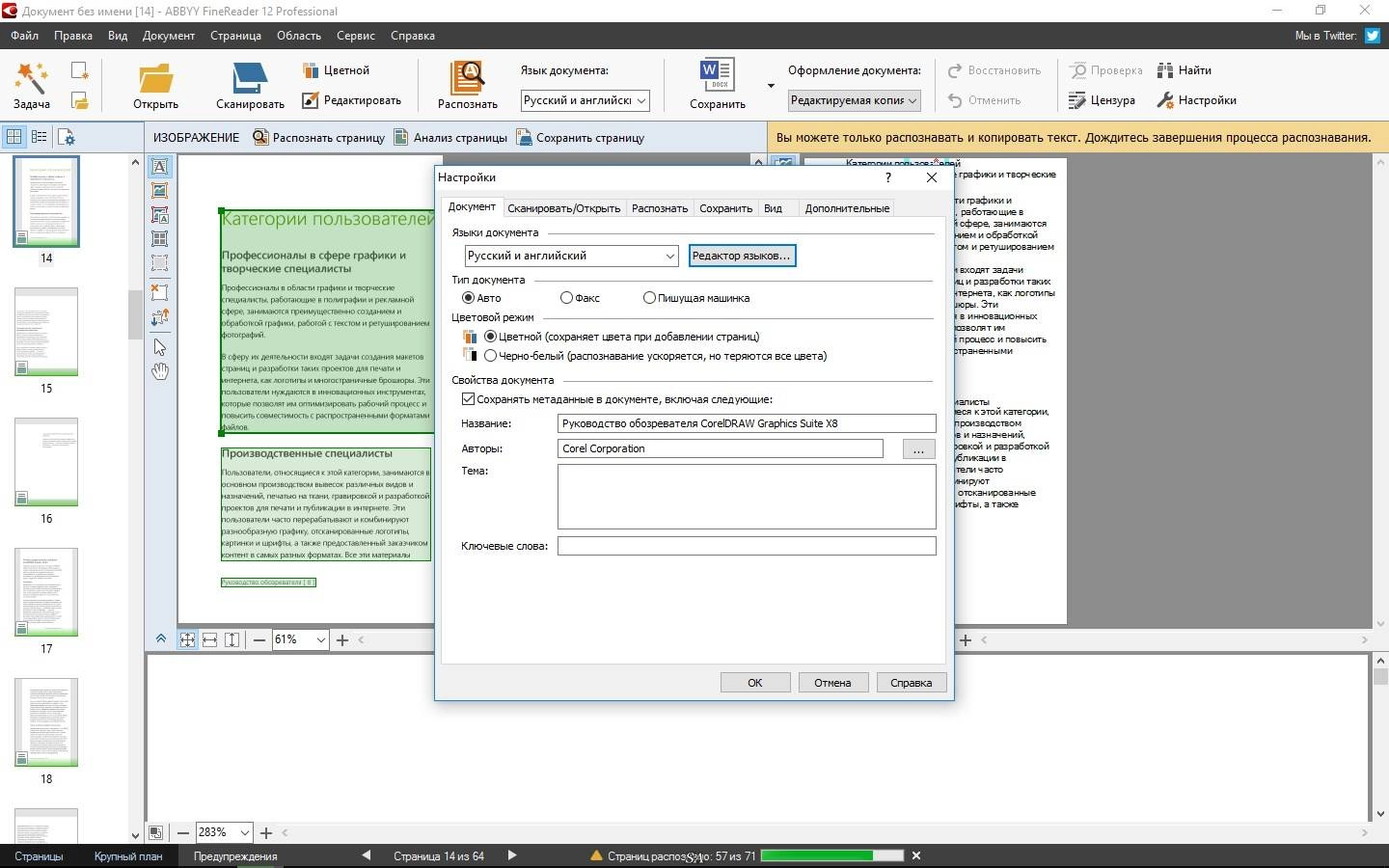
Task: Open Настройки wrench tool in toolbar
Action: [1196, 99]
